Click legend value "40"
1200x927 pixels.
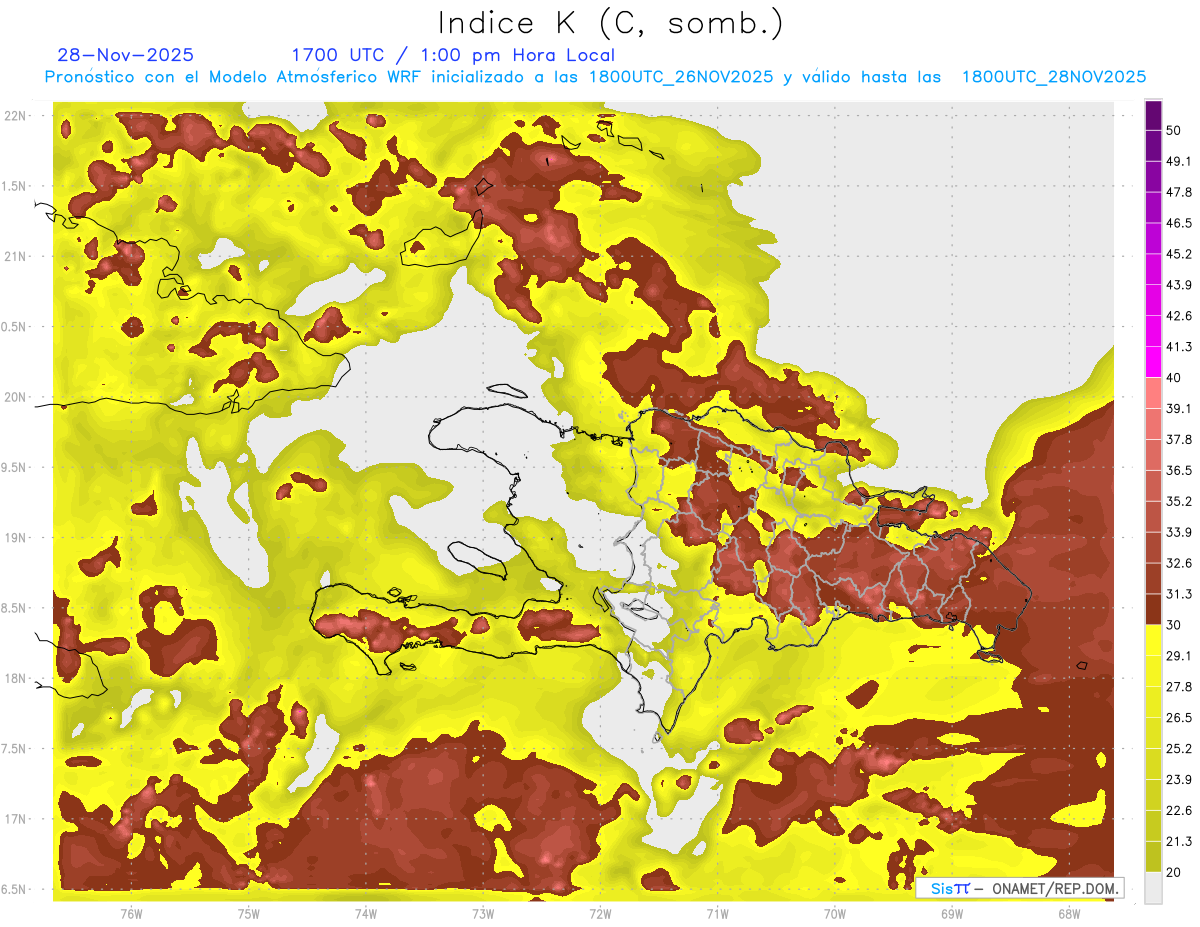pos(1174,378)
